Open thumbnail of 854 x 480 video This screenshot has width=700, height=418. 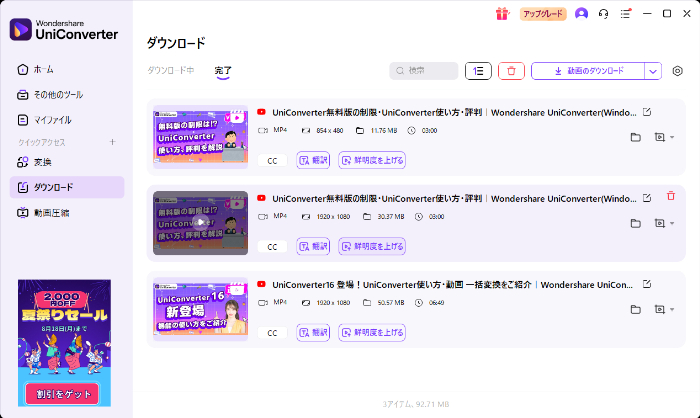coord(200,137)
